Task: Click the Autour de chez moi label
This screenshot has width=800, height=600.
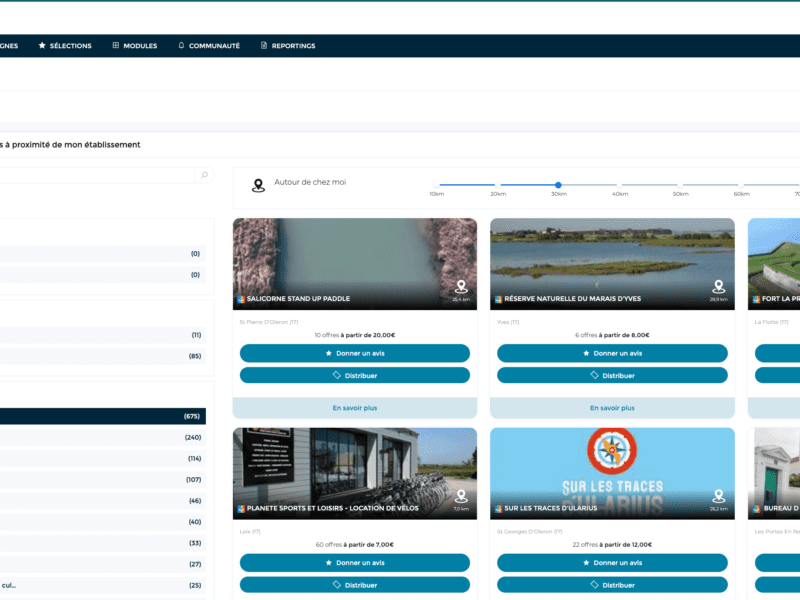Action: 310,182
